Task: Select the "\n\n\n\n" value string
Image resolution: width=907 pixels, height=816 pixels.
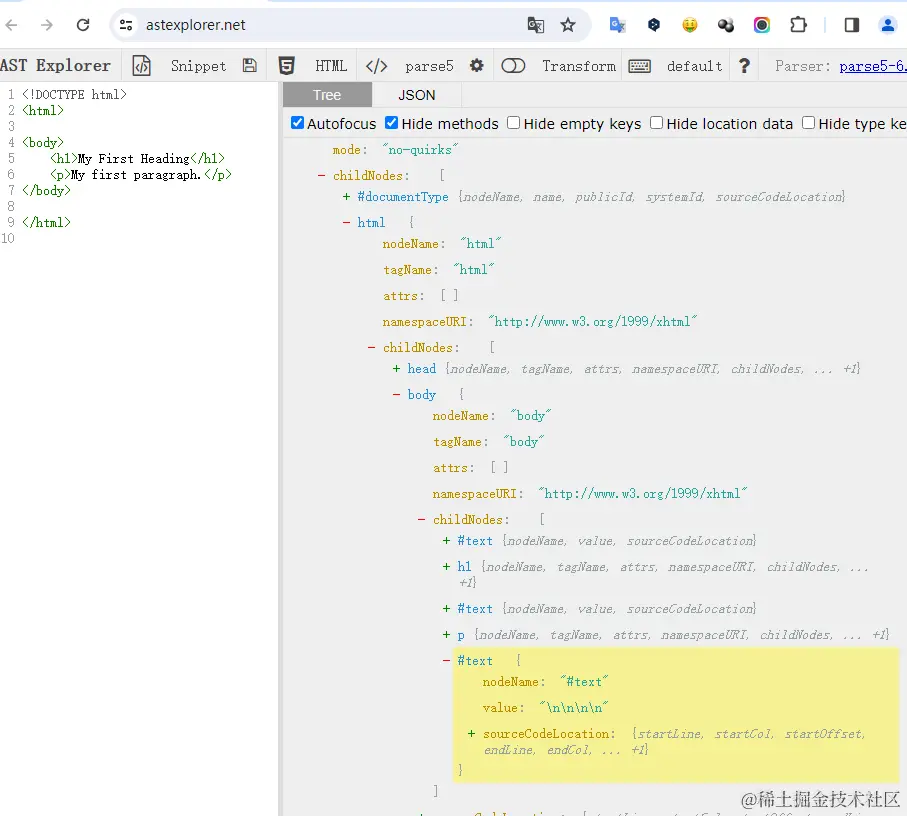Action: 574,707
